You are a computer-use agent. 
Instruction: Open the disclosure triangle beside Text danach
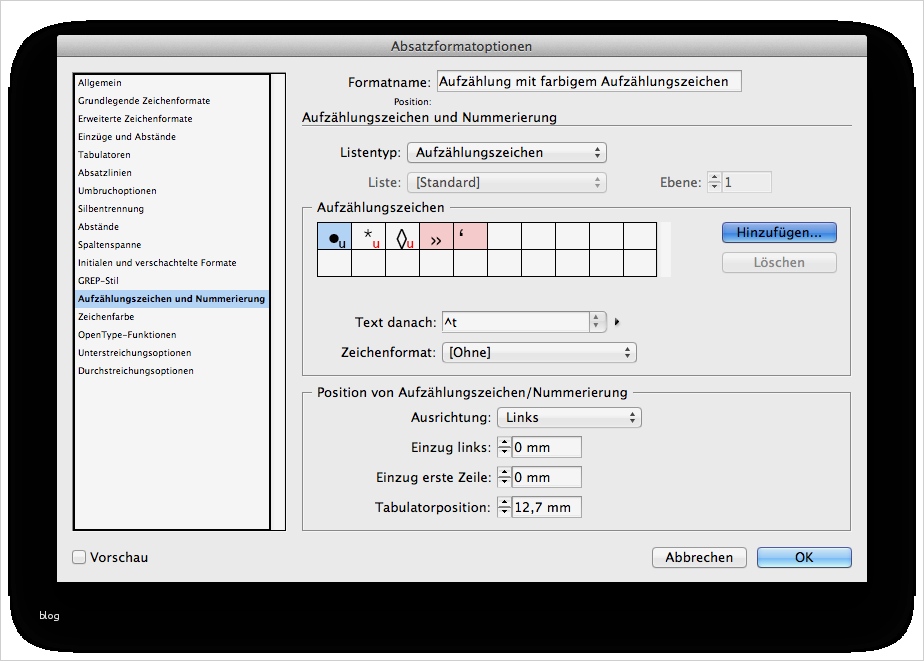coord(617,322)
